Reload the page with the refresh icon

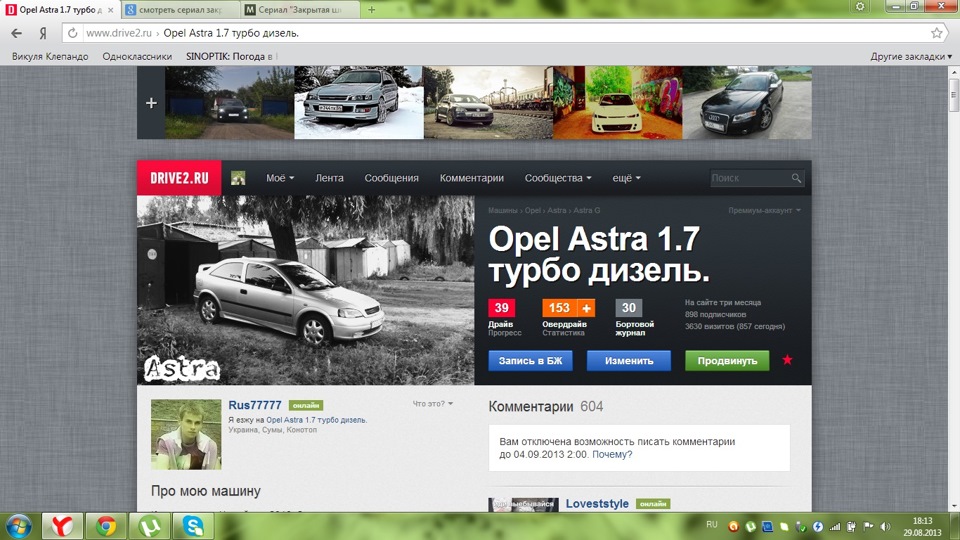pos(72,33)
